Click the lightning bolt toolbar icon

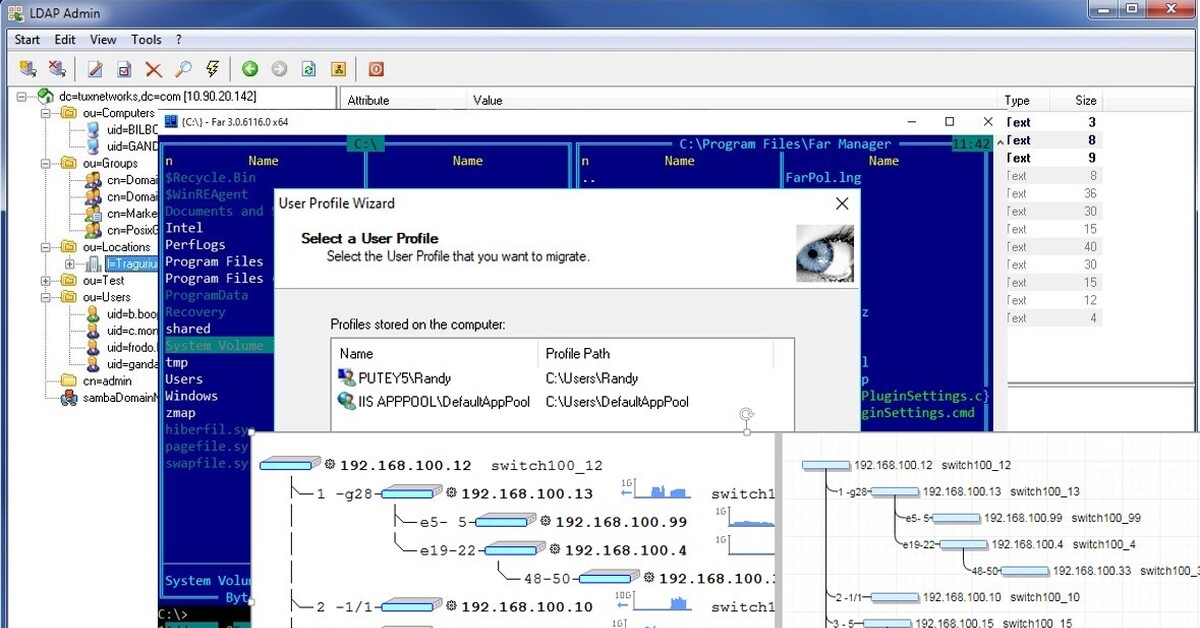pyautogui.click(x=212, y=69)
